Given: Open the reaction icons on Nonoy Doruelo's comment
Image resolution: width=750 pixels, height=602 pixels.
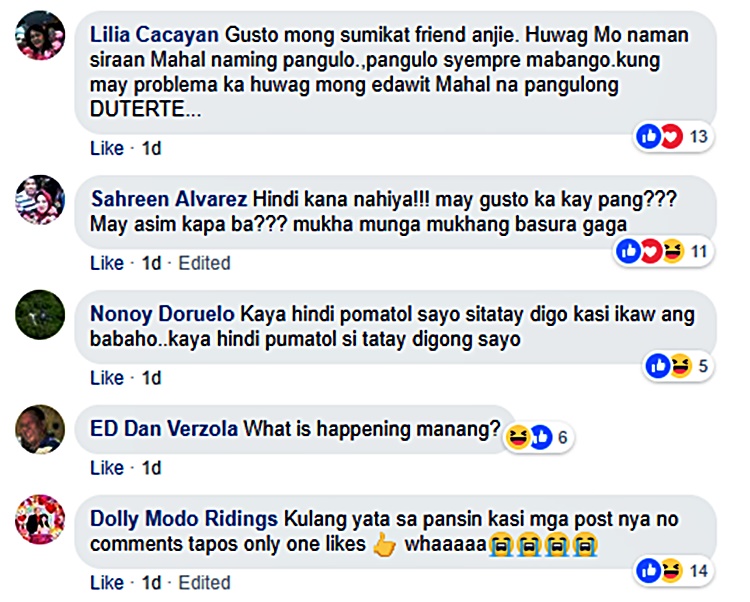Looking at the screenshot, I should coord(677,366).
